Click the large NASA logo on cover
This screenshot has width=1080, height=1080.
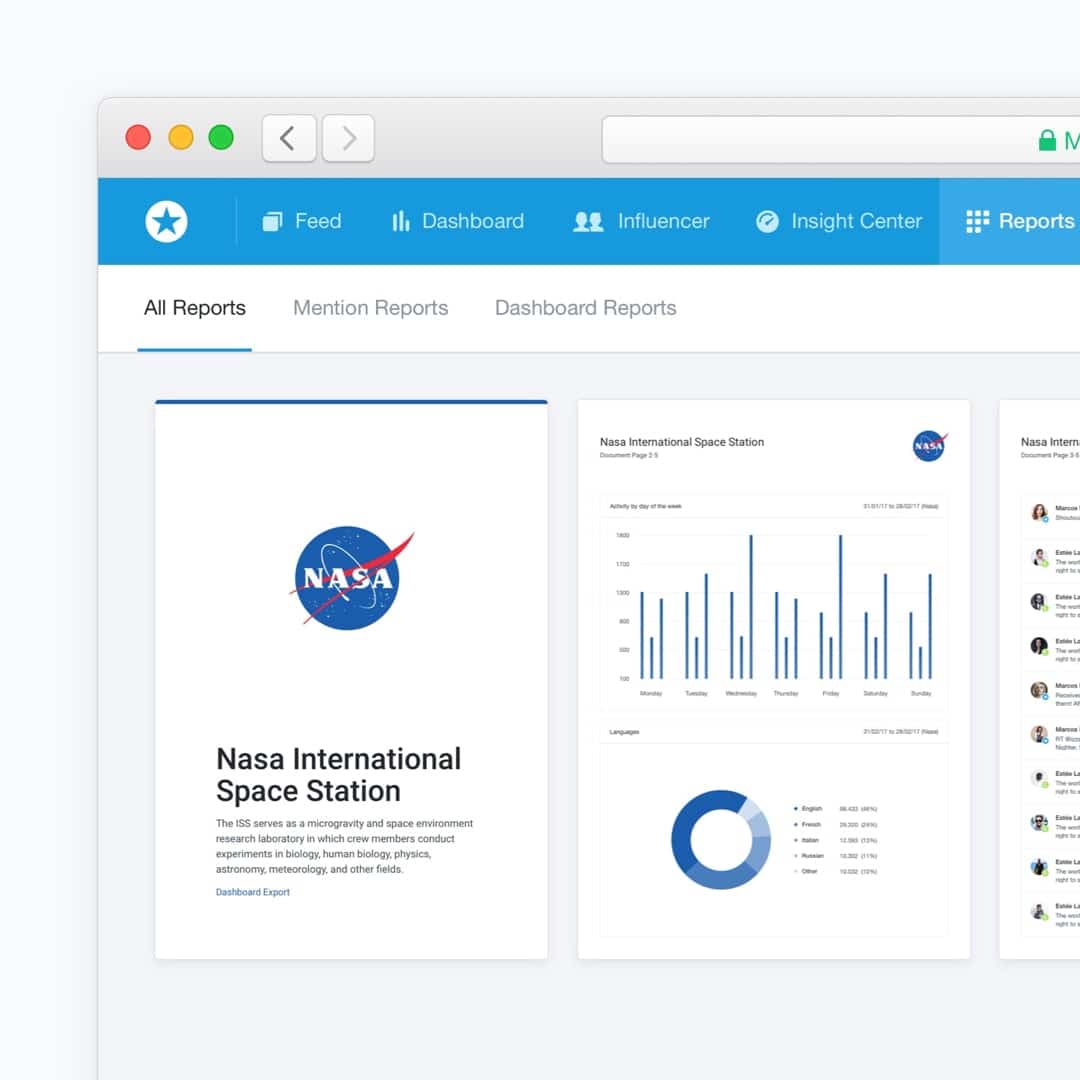coord(351,577)
